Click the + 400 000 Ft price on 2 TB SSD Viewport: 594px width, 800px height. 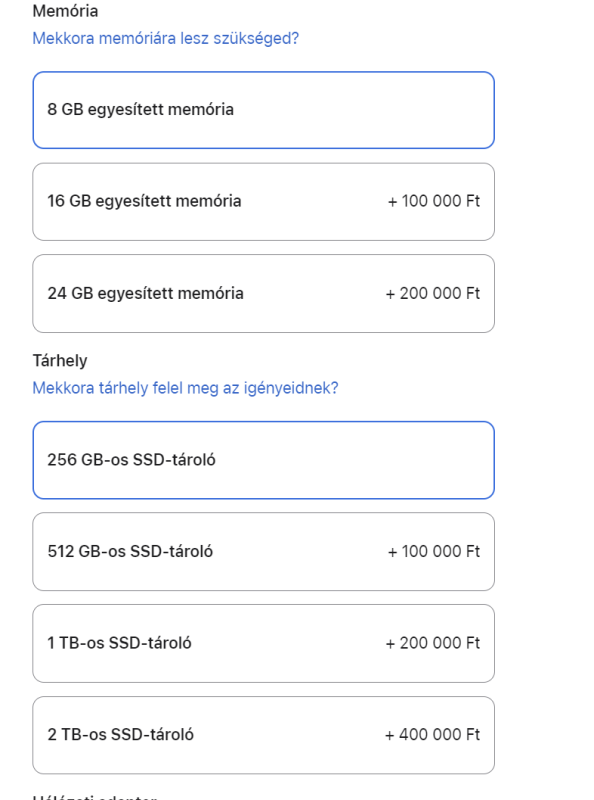coord(432,735)
